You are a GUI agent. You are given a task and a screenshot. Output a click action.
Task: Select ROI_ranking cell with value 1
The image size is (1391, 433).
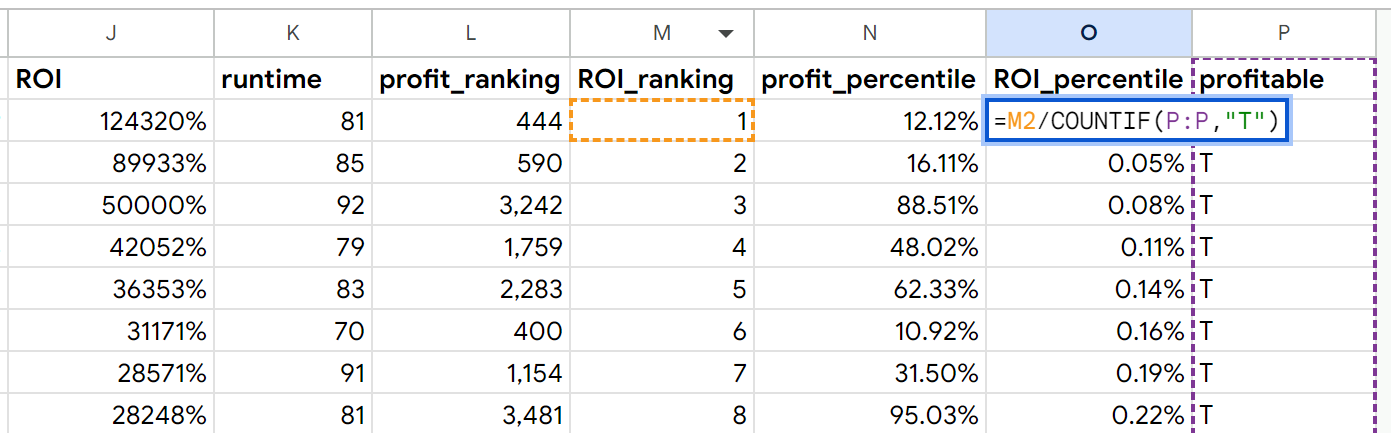tap(662, 122)
